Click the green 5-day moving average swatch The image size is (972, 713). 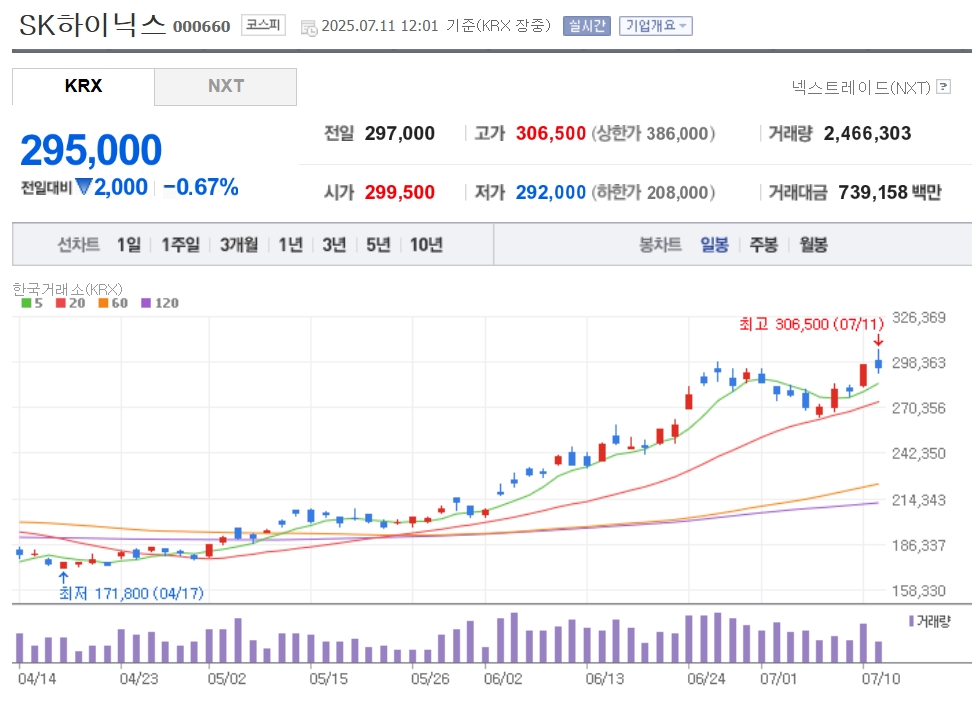[x=26, y=303]
